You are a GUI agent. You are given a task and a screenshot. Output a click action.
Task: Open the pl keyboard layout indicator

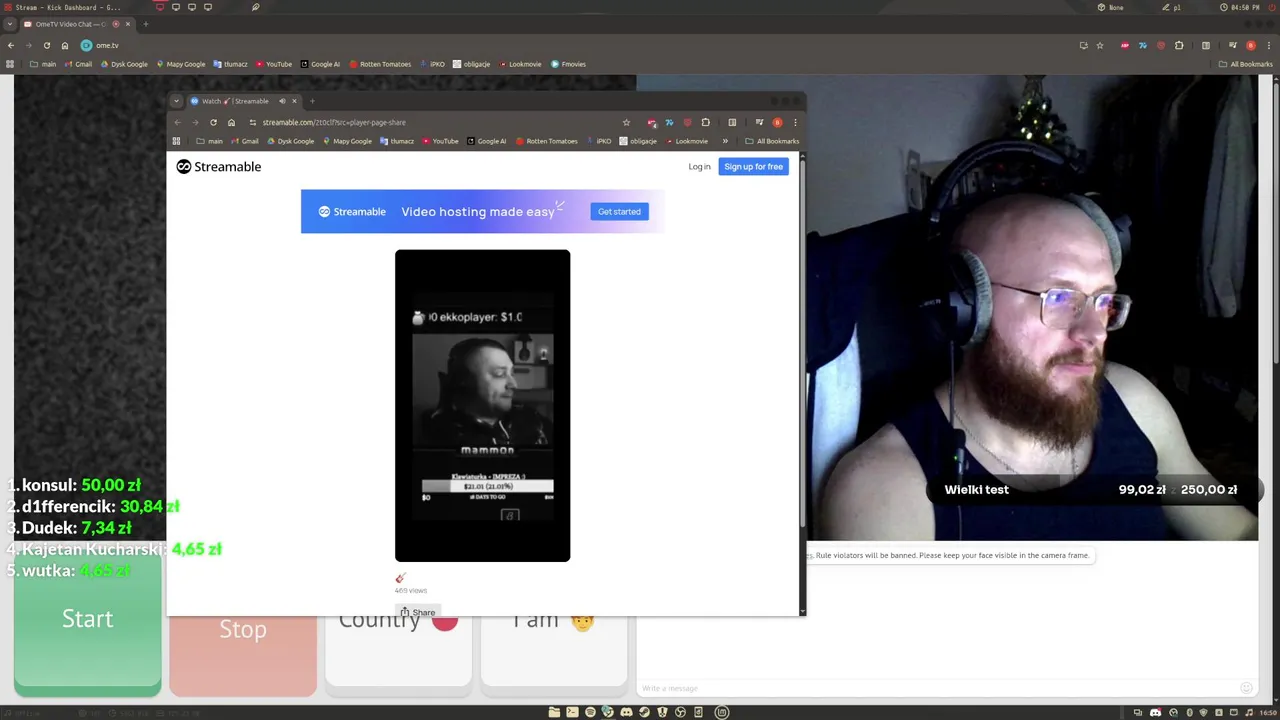[x=1172, y=7]
